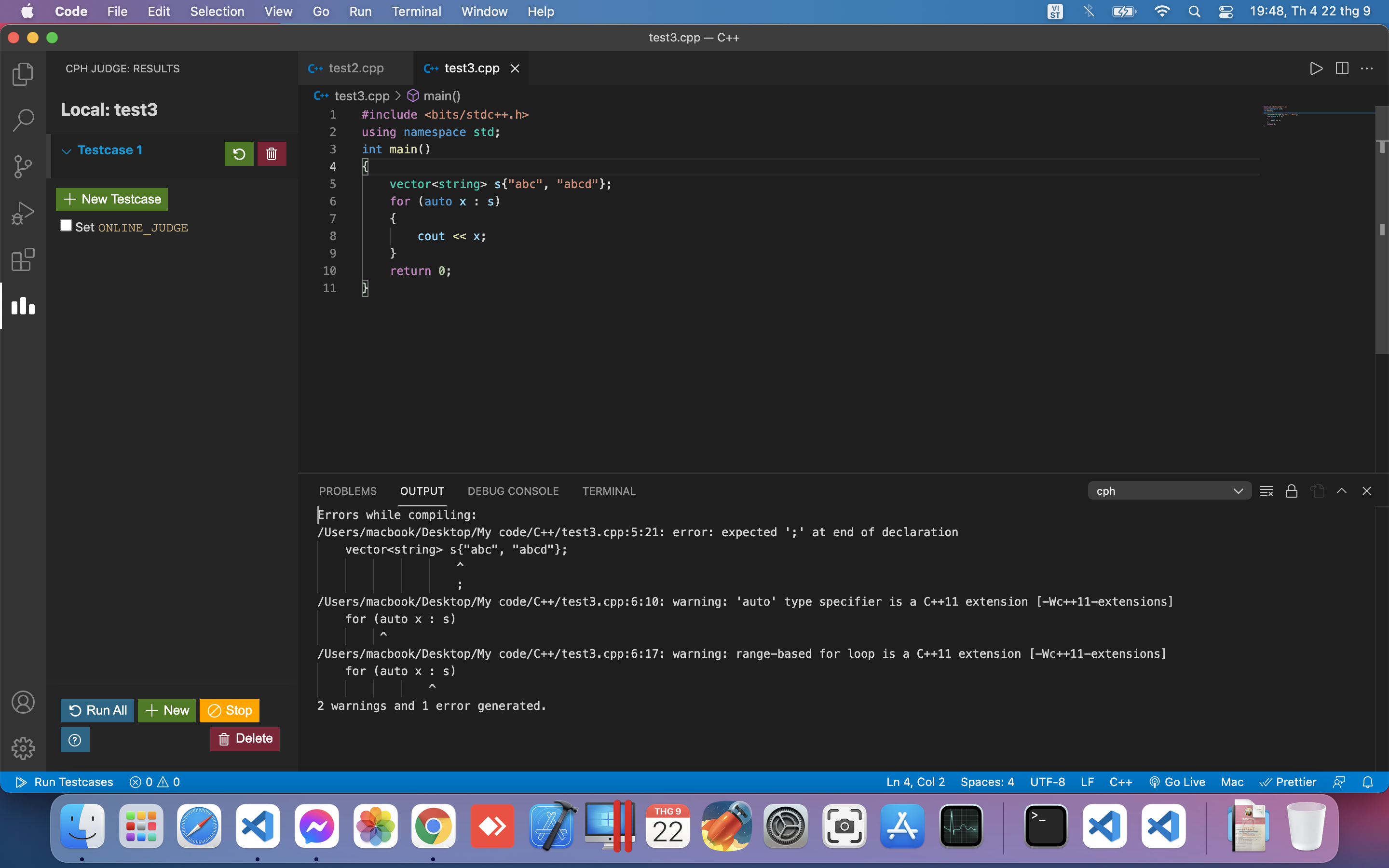Click the CPH help question icon
This screenshot has height=868, width=1389.
75,739
